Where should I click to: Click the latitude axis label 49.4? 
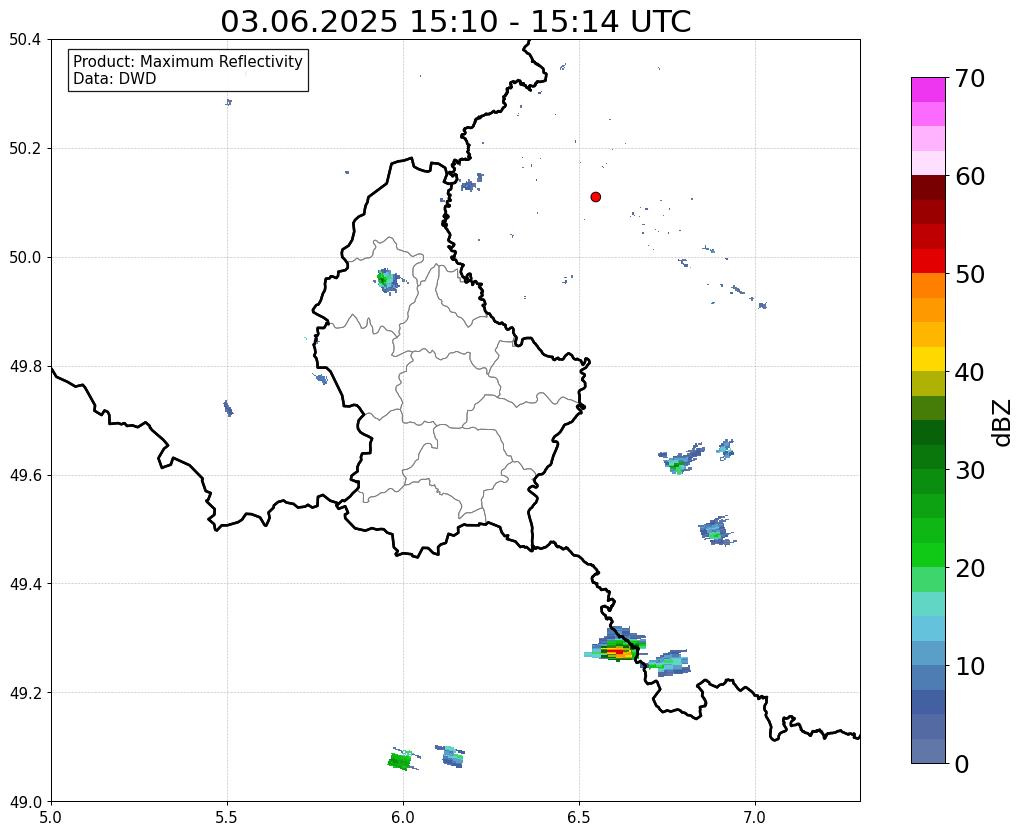pyautogui.click(x=25, y=583)
